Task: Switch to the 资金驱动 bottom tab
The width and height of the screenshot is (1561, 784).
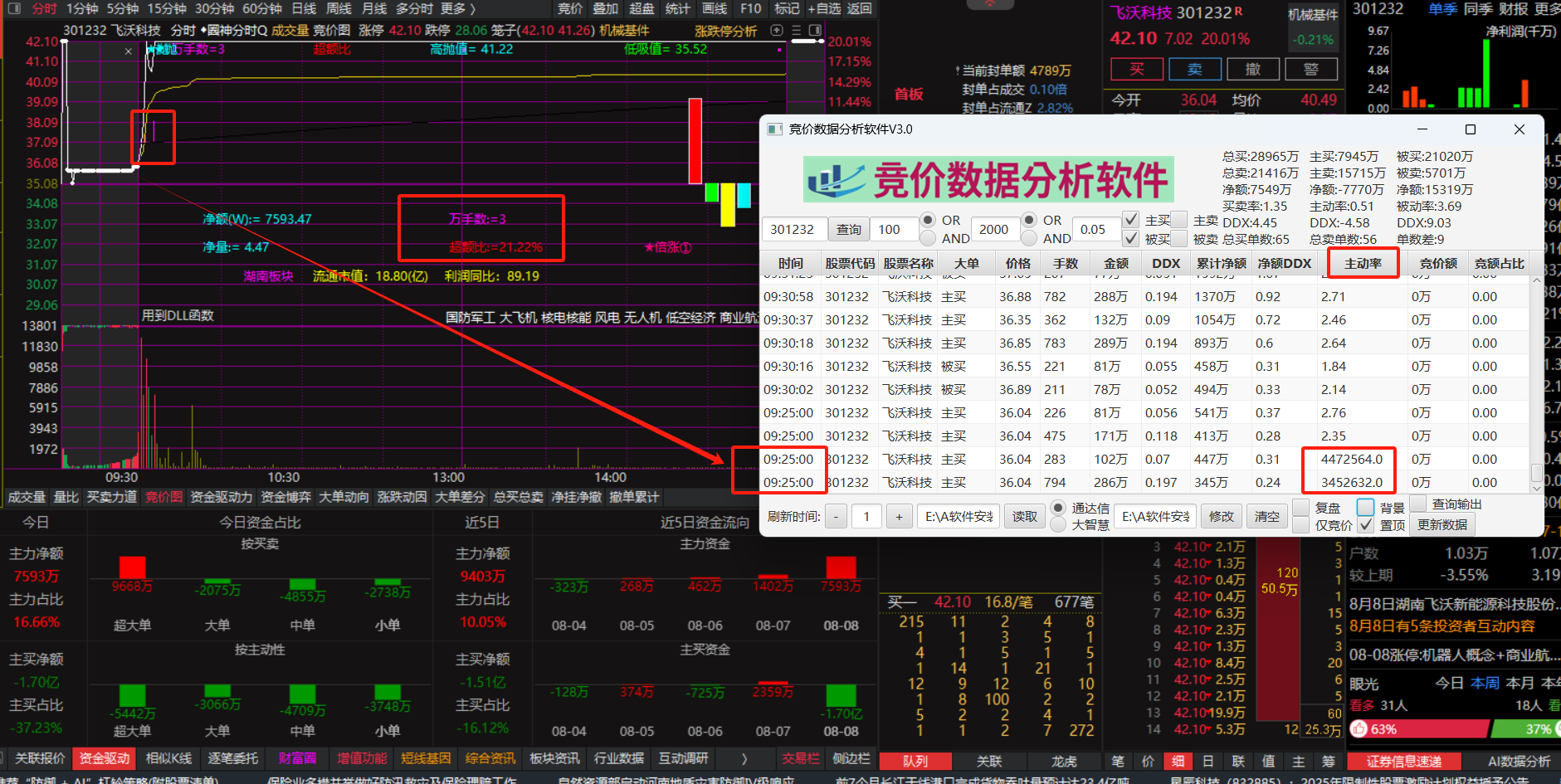Action: point(104,758)
